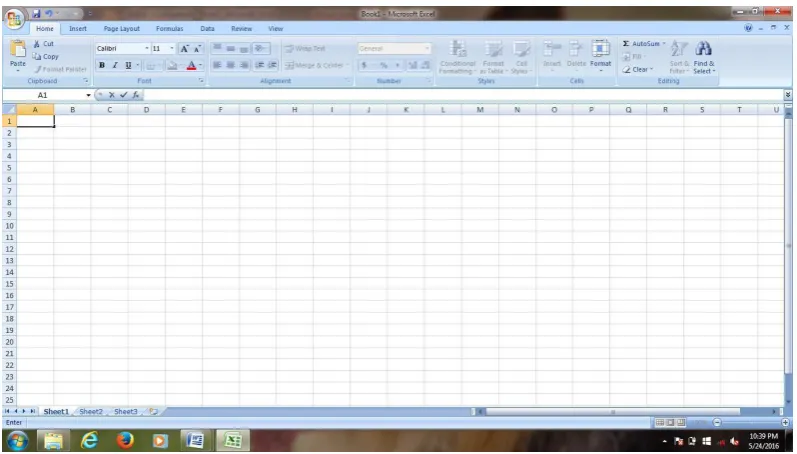Open AutoSum dropdown arrow
The width and height of the screenshot is (797, 454).
tap(664, 44)
